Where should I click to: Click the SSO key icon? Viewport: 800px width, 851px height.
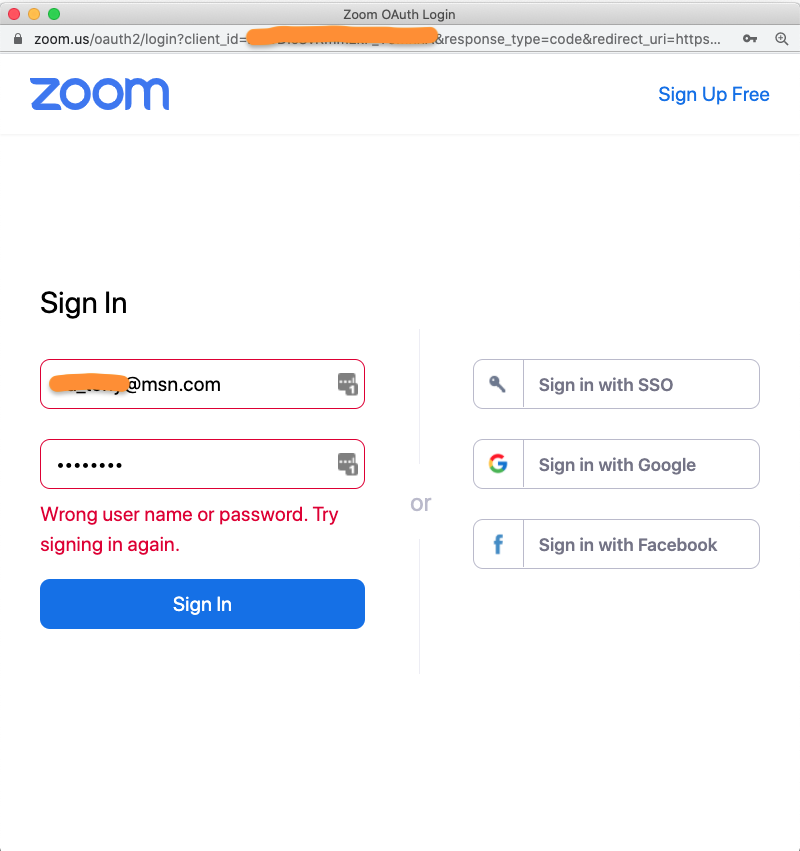click(x=498, y=384)
